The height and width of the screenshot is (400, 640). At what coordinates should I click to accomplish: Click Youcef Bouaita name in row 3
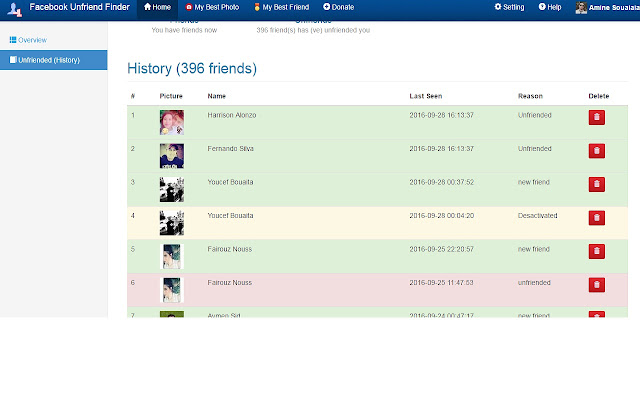coord(230,182)
